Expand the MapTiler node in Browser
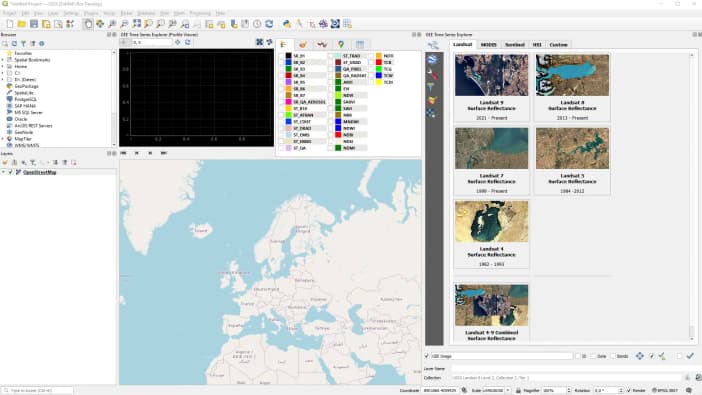Viewport: 702px width, 395px height. (3, 139)
